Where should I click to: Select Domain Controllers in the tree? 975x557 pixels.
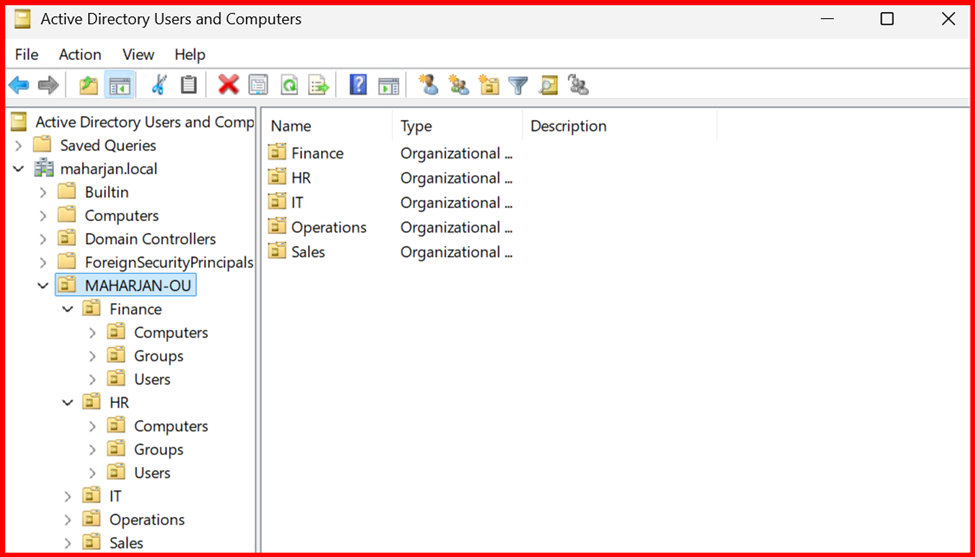pos(150,239)
